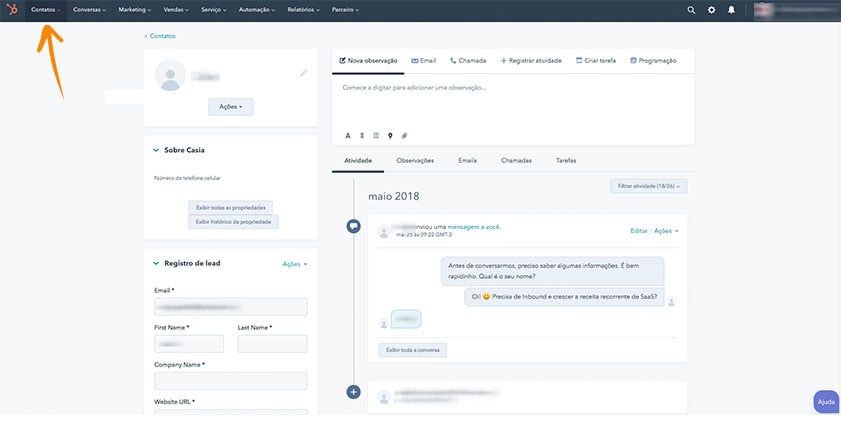Open Filtrar atividade (18/26) dropdown
The width and height of the screenshot is (841, 421).
pos(648,186)
